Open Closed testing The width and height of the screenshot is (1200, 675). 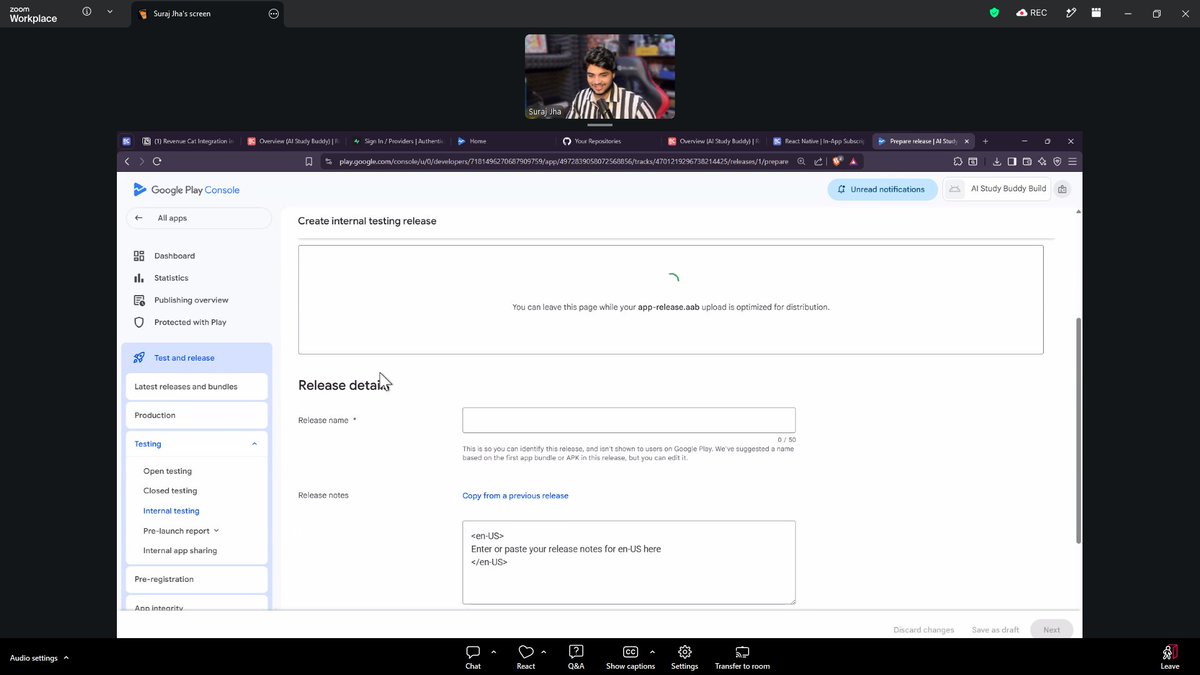(x=170, y=491)
